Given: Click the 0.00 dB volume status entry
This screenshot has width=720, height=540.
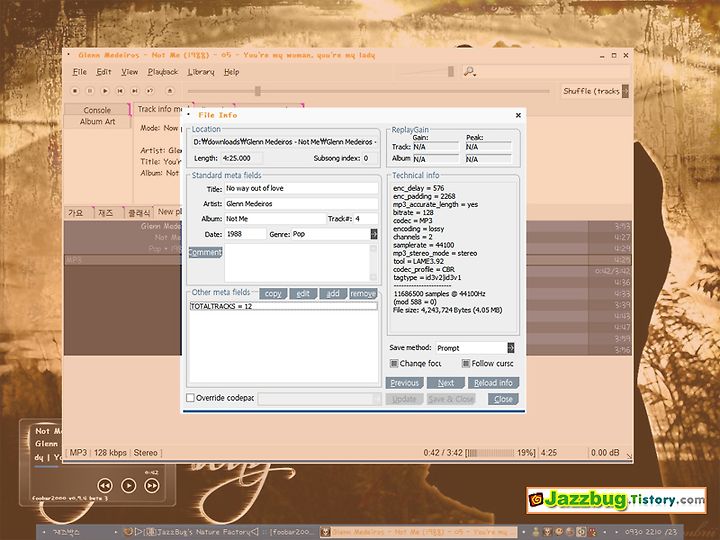Looking at the screenshot, I should 605,453.
